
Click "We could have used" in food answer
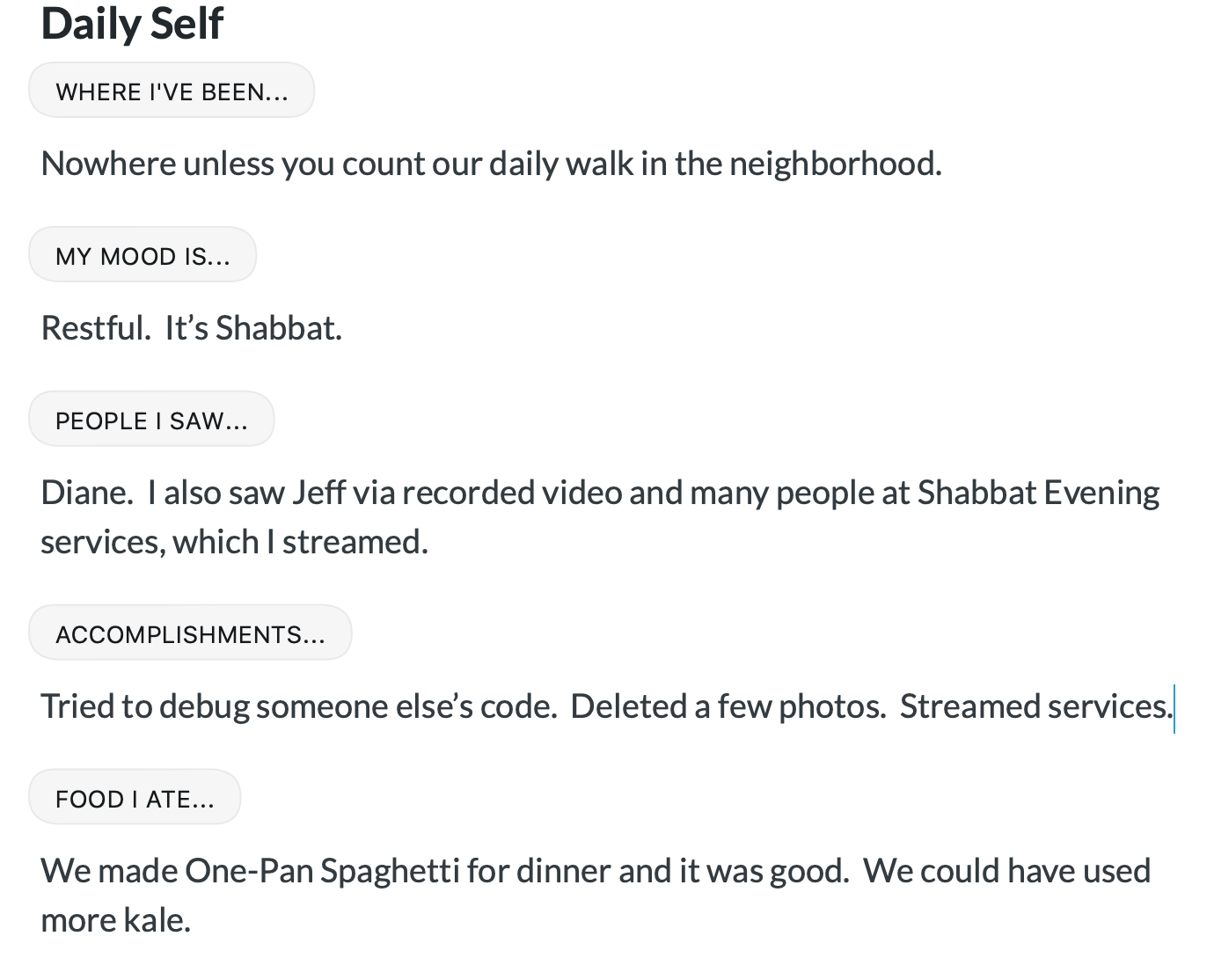1006,871
